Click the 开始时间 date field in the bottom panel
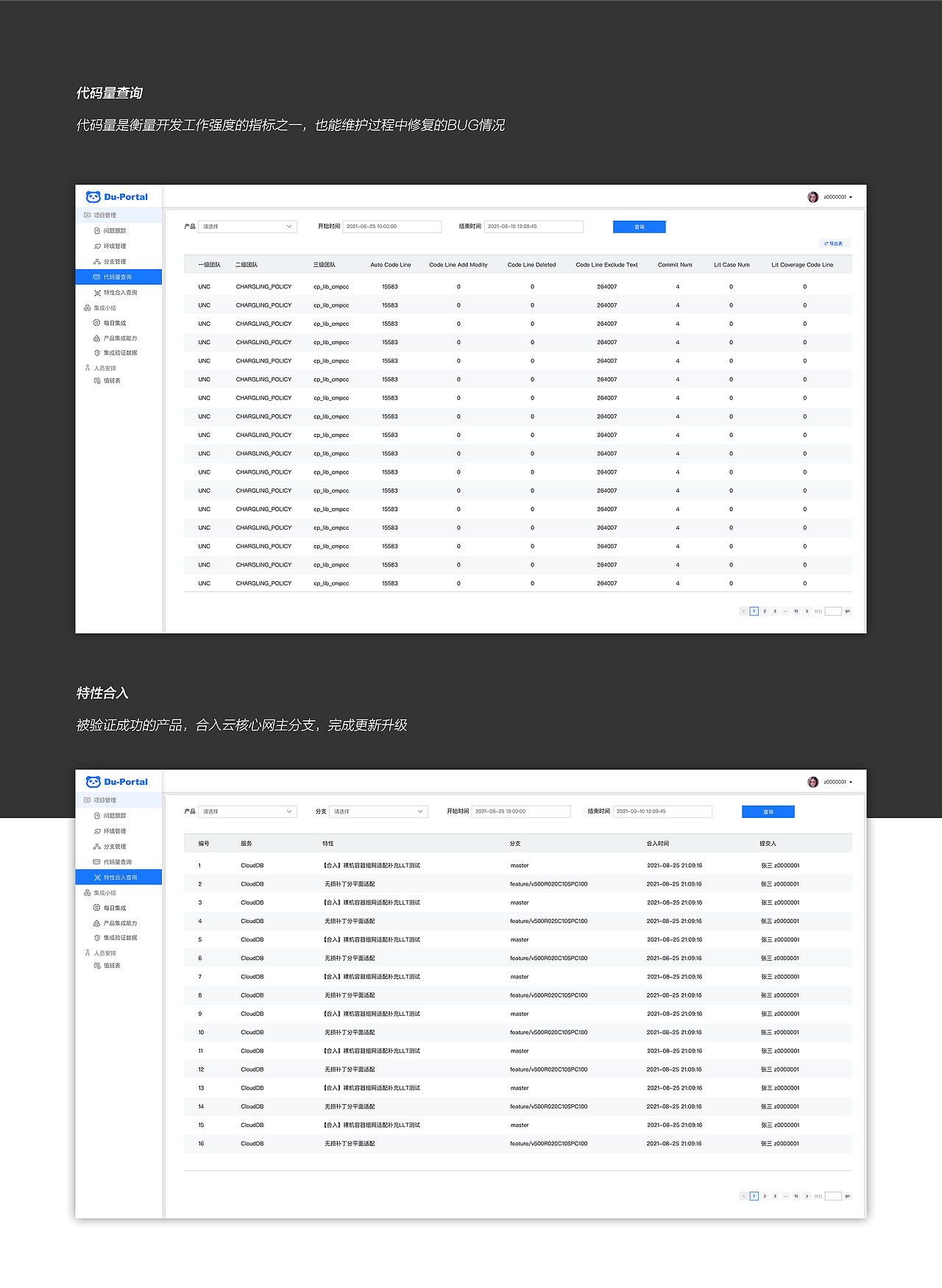Image resolution: width=942 pixels, height=1288 pixels. (521, 811)
